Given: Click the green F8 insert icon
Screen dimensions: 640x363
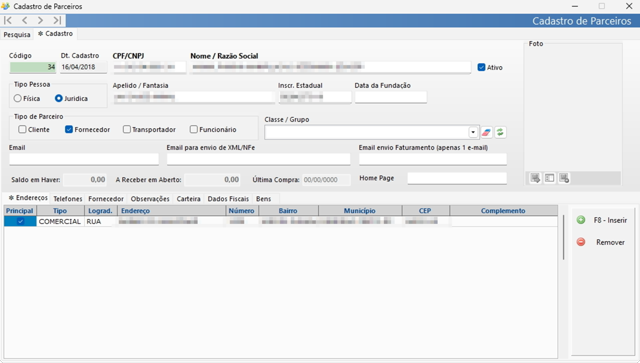Looking at the screenshot, I should pyautogui.click(x=580, y=220).
